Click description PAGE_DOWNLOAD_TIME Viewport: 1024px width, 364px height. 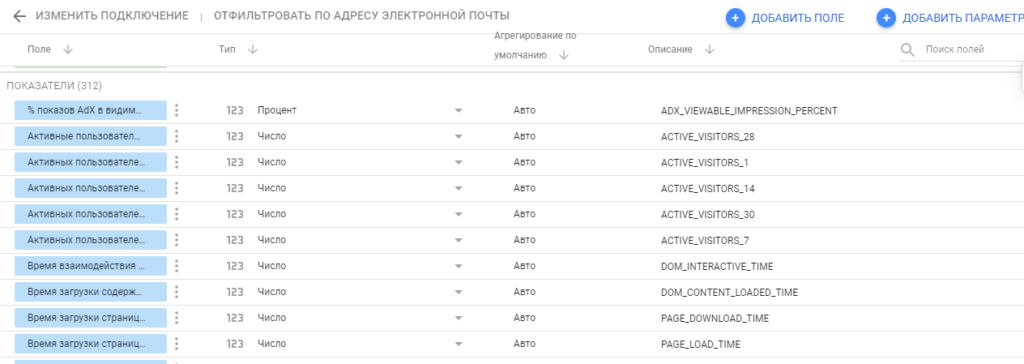tap(715, 318)
